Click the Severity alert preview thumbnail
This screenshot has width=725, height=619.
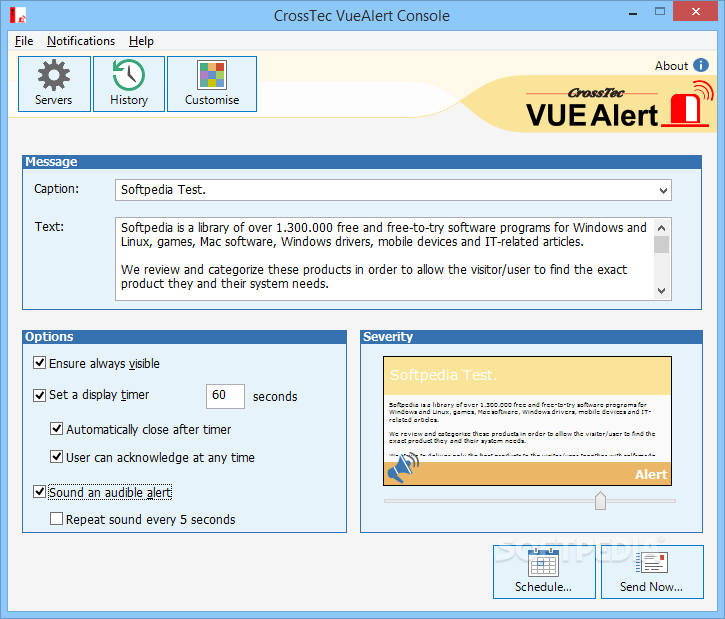click(527, 421)
